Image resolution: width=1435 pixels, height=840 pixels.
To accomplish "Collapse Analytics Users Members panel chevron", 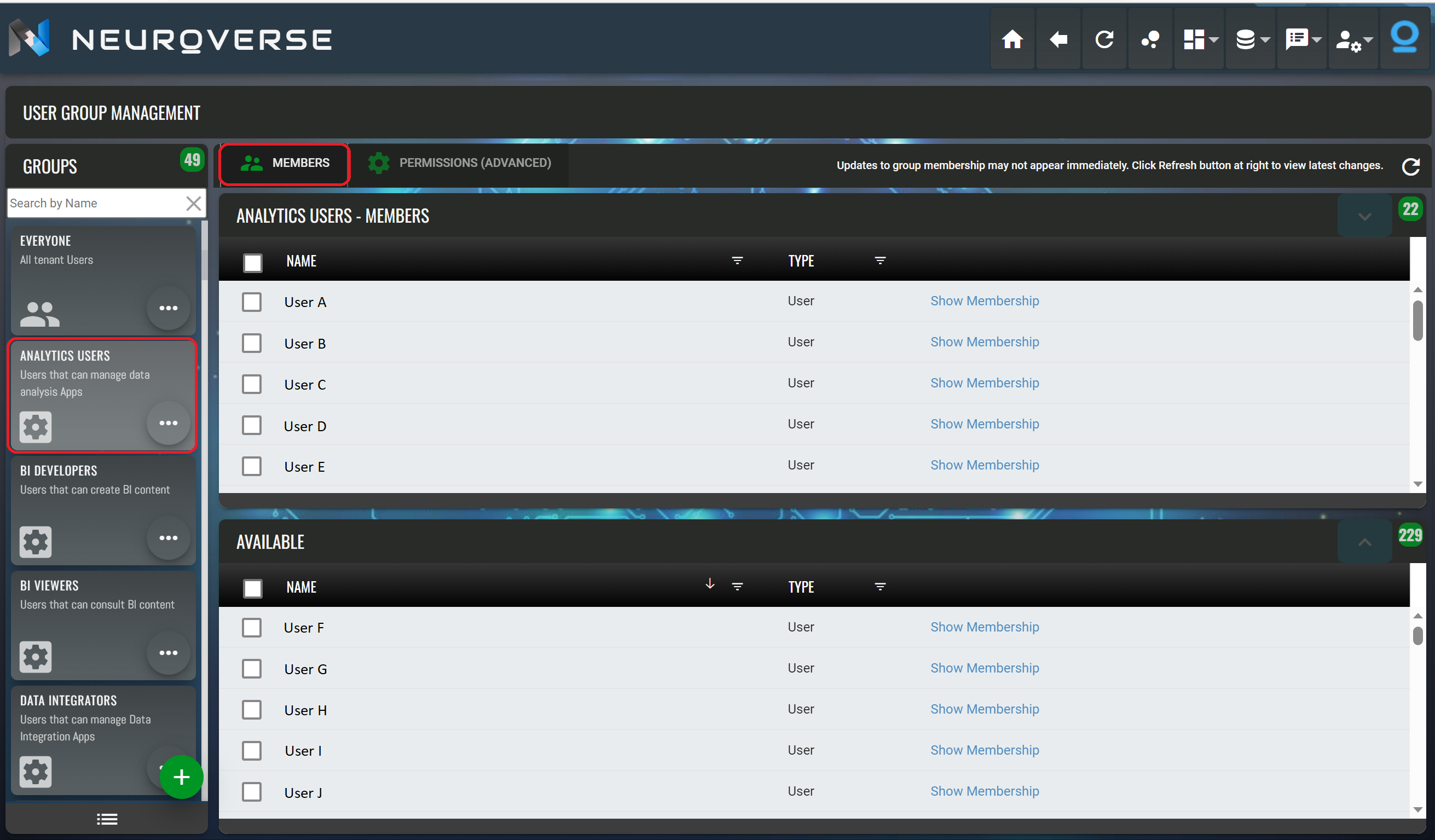I will coord(1364,216).
